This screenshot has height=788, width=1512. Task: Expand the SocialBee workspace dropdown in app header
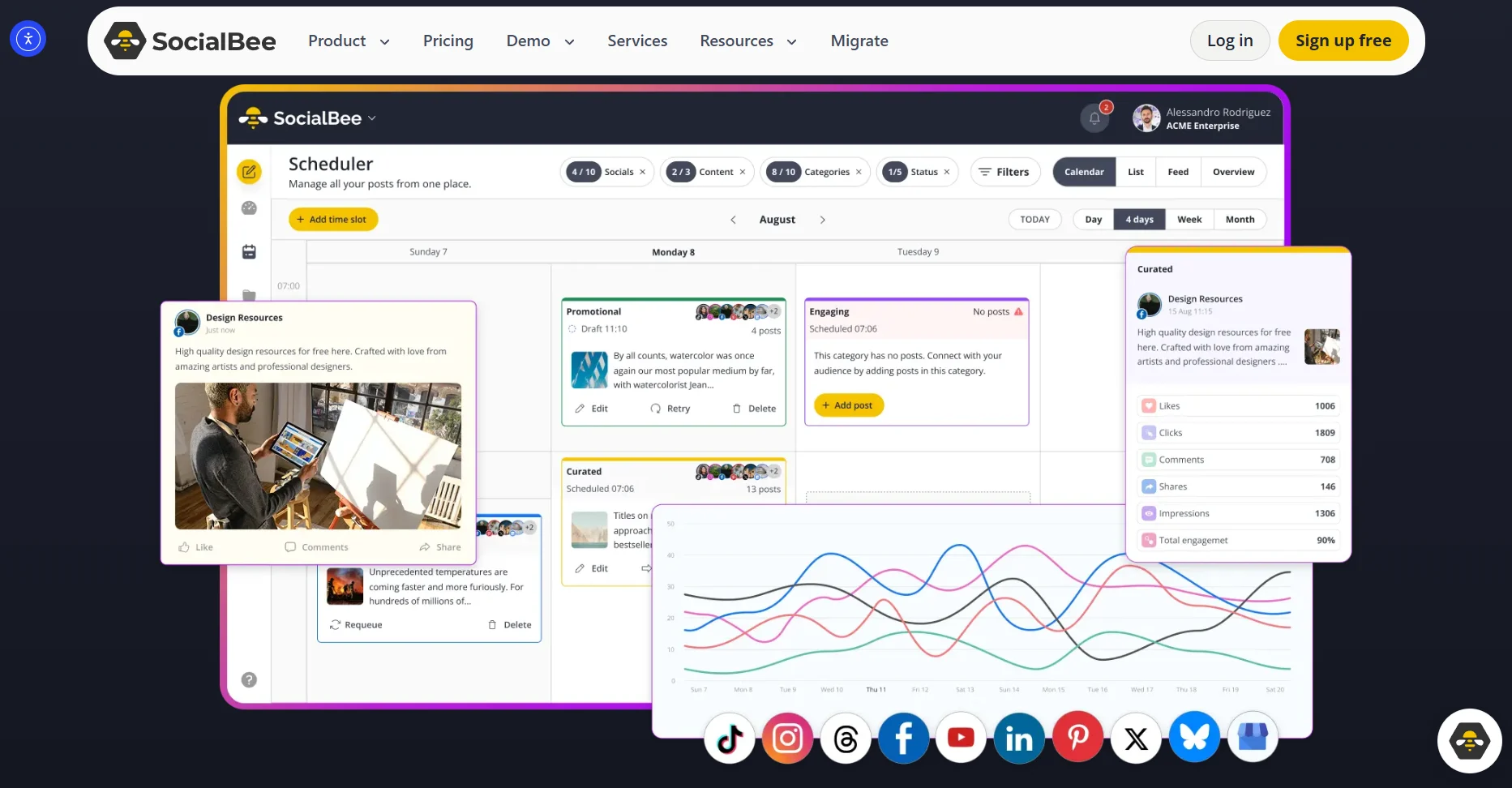[372, 118]
